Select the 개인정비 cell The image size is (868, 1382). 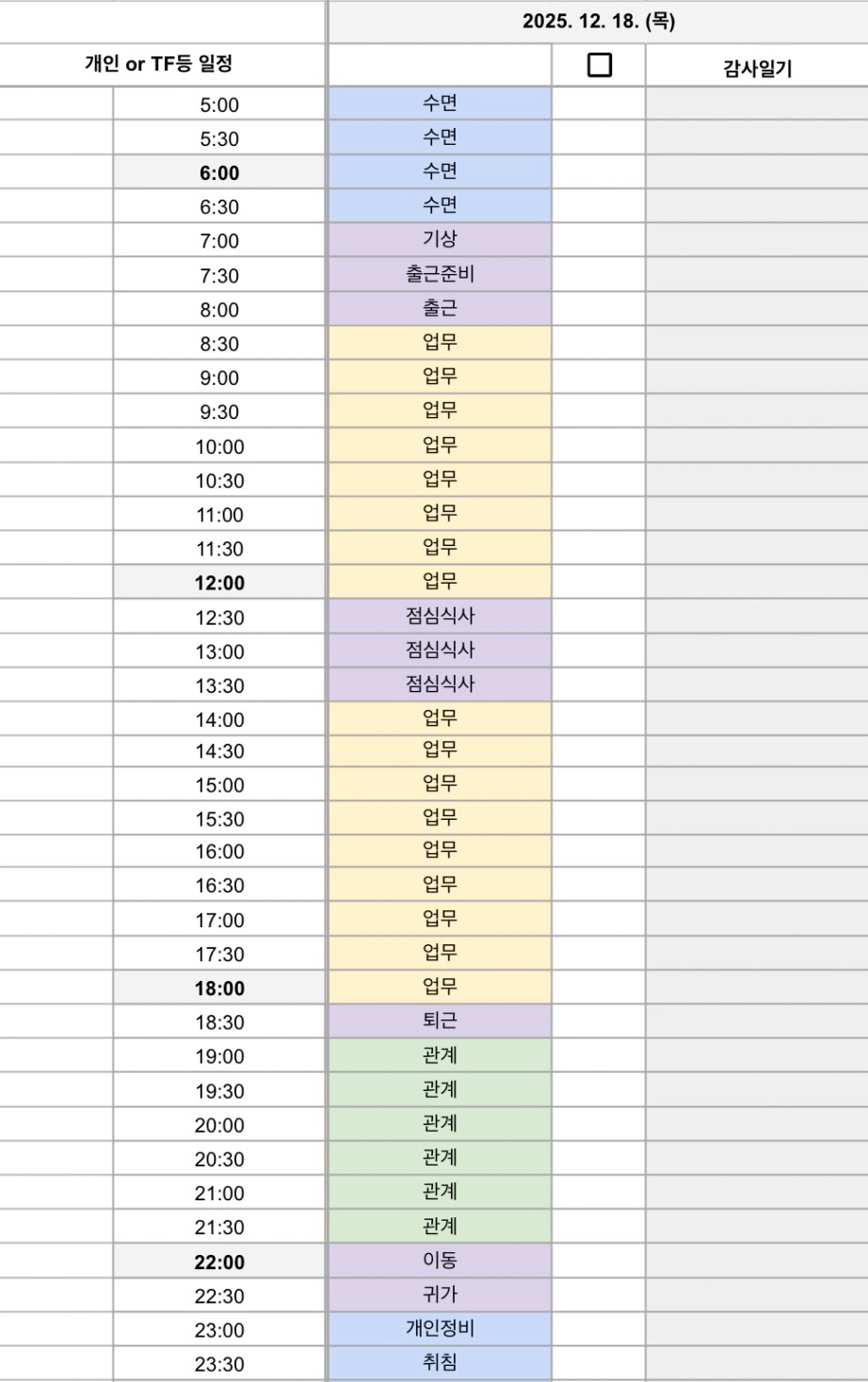click(440, 1328)
